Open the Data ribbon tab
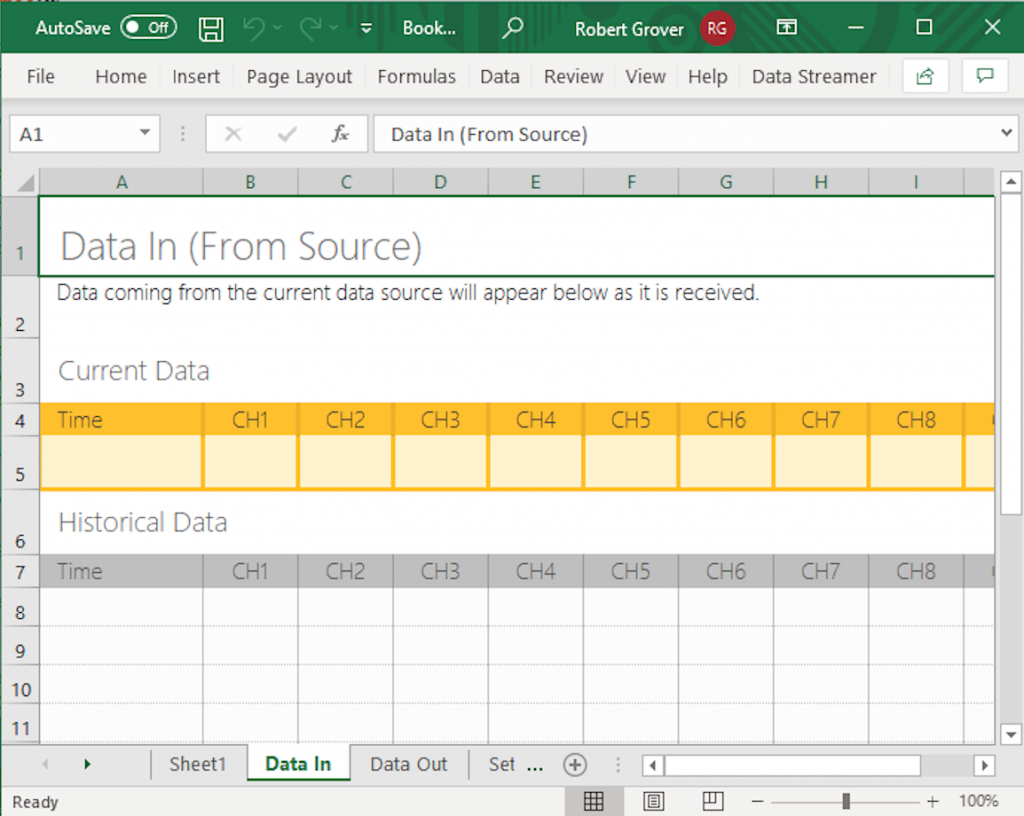 pos(500,76)
